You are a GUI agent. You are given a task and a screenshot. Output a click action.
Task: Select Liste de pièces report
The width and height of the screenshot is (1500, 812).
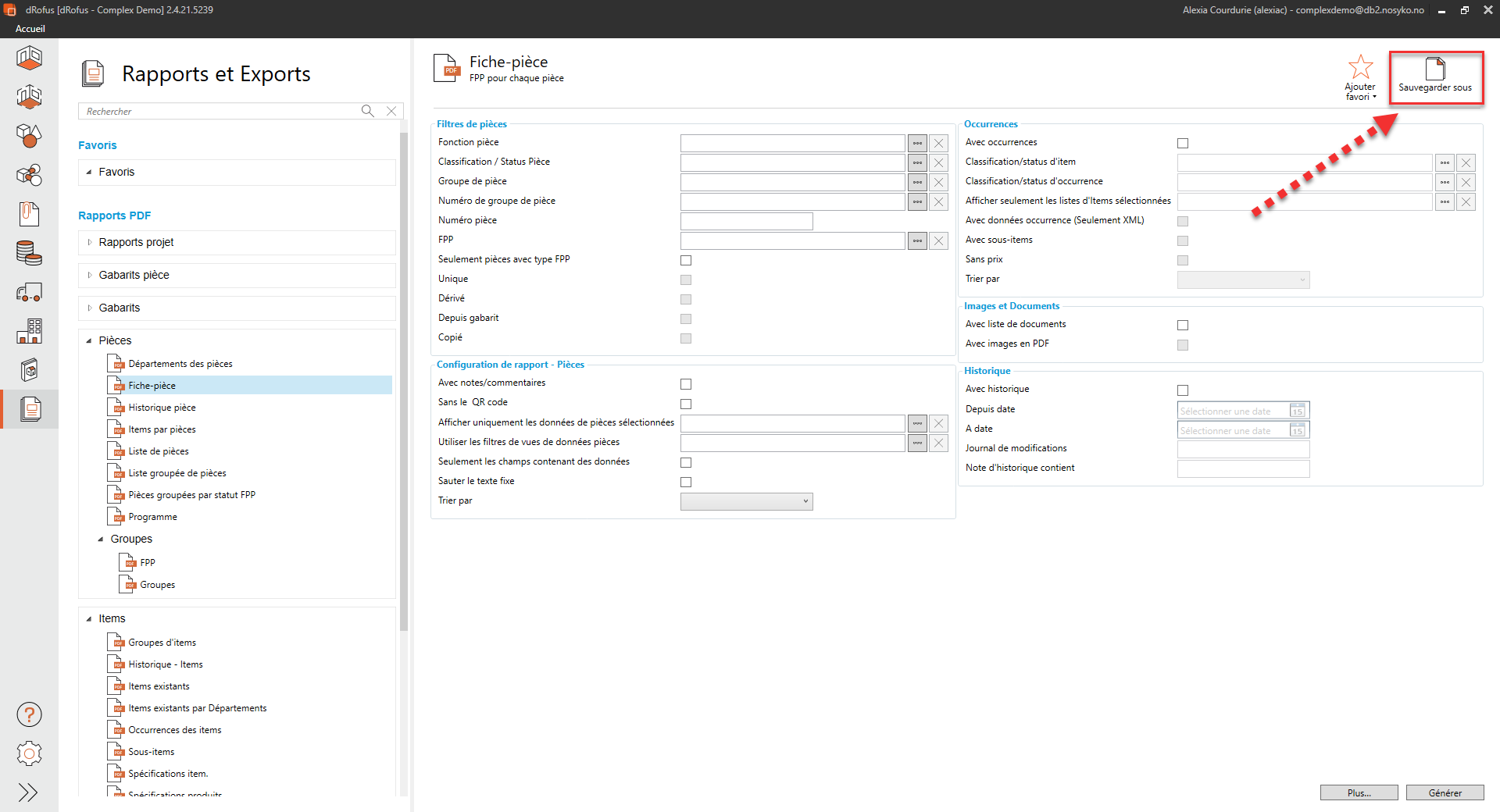159,451
